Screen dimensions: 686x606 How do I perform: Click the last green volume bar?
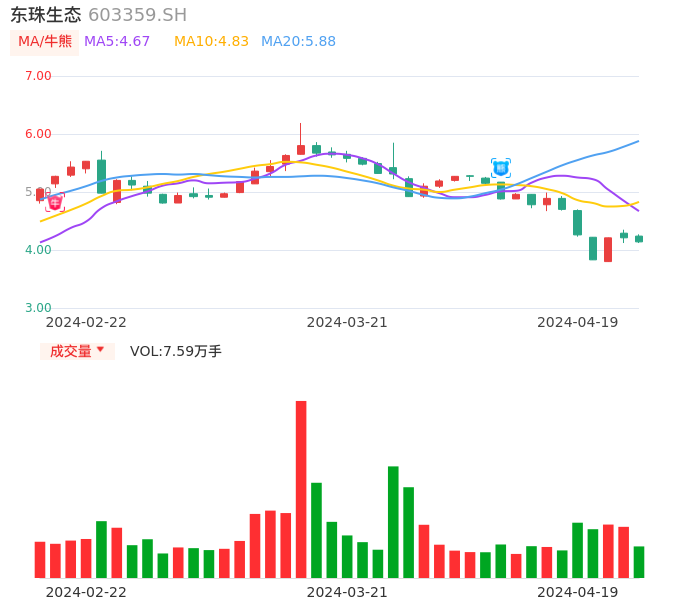pos(639,562)
